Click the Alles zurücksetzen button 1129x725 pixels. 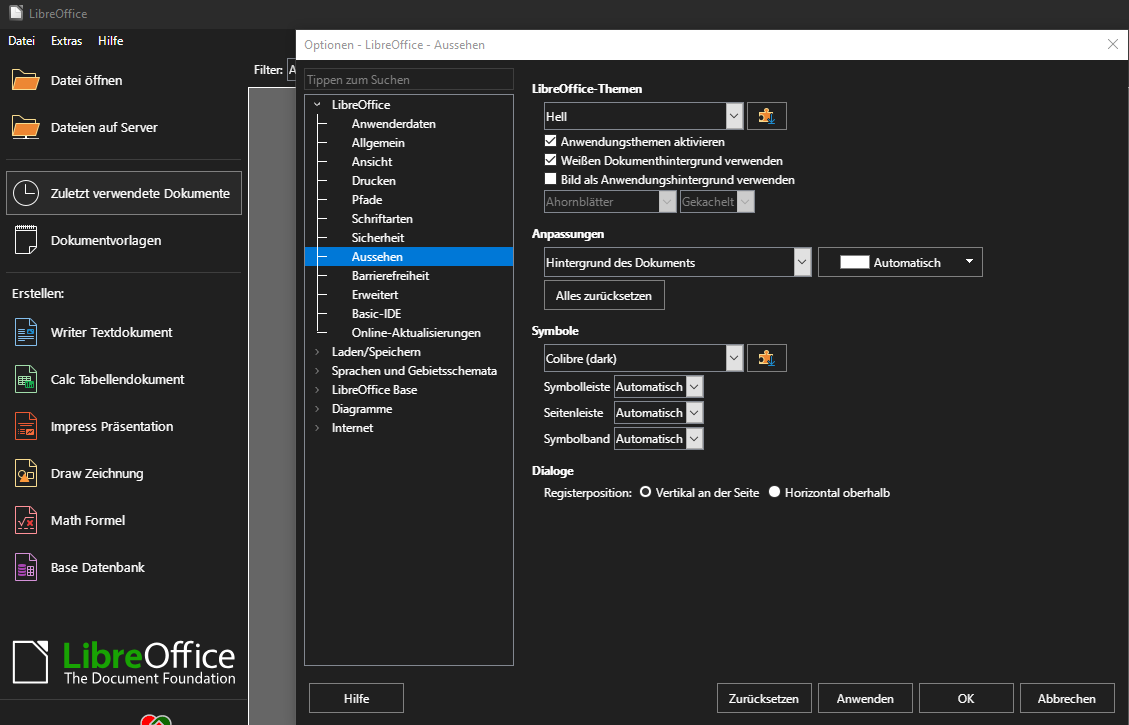604,295
